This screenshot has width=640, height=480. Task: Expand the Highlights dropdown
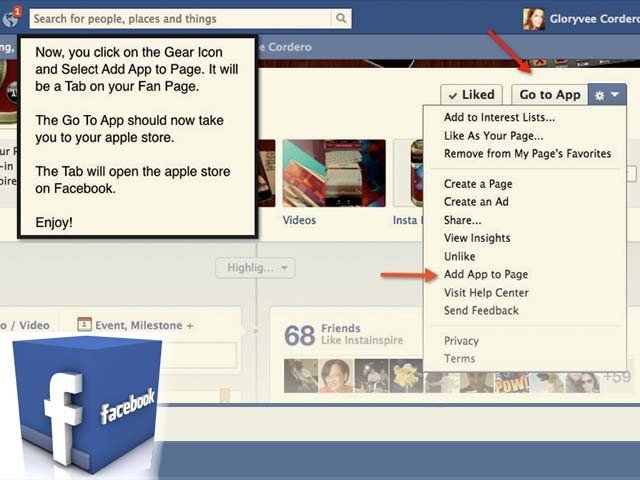pyautogui.click(x=255, y=268)
